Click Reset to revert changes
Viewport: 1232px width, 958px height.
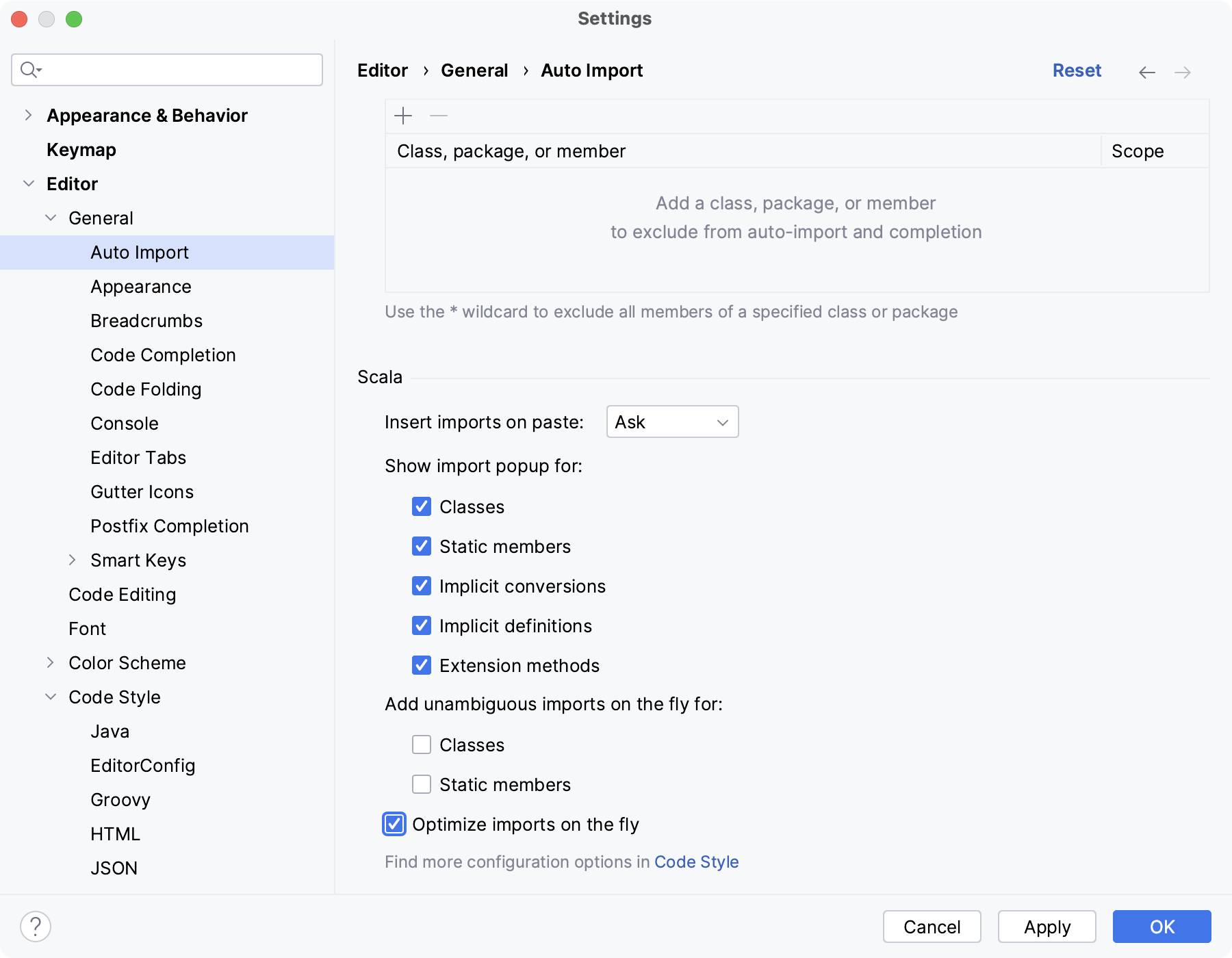1076,70
